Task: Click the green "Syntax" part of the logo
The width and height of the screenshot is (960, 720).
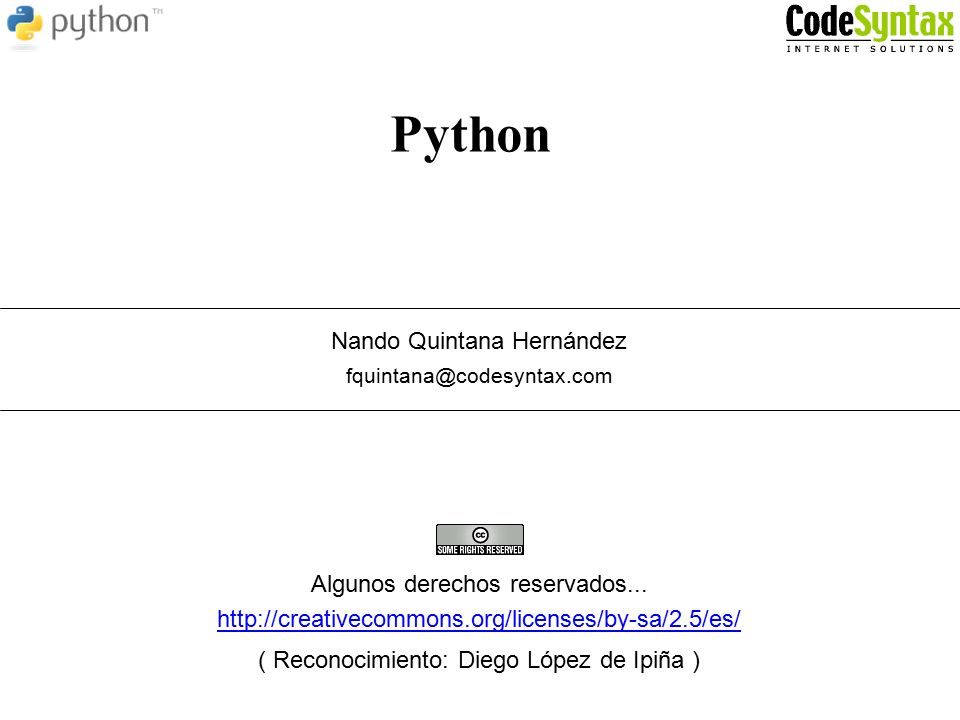Action: tap(904, 23)
